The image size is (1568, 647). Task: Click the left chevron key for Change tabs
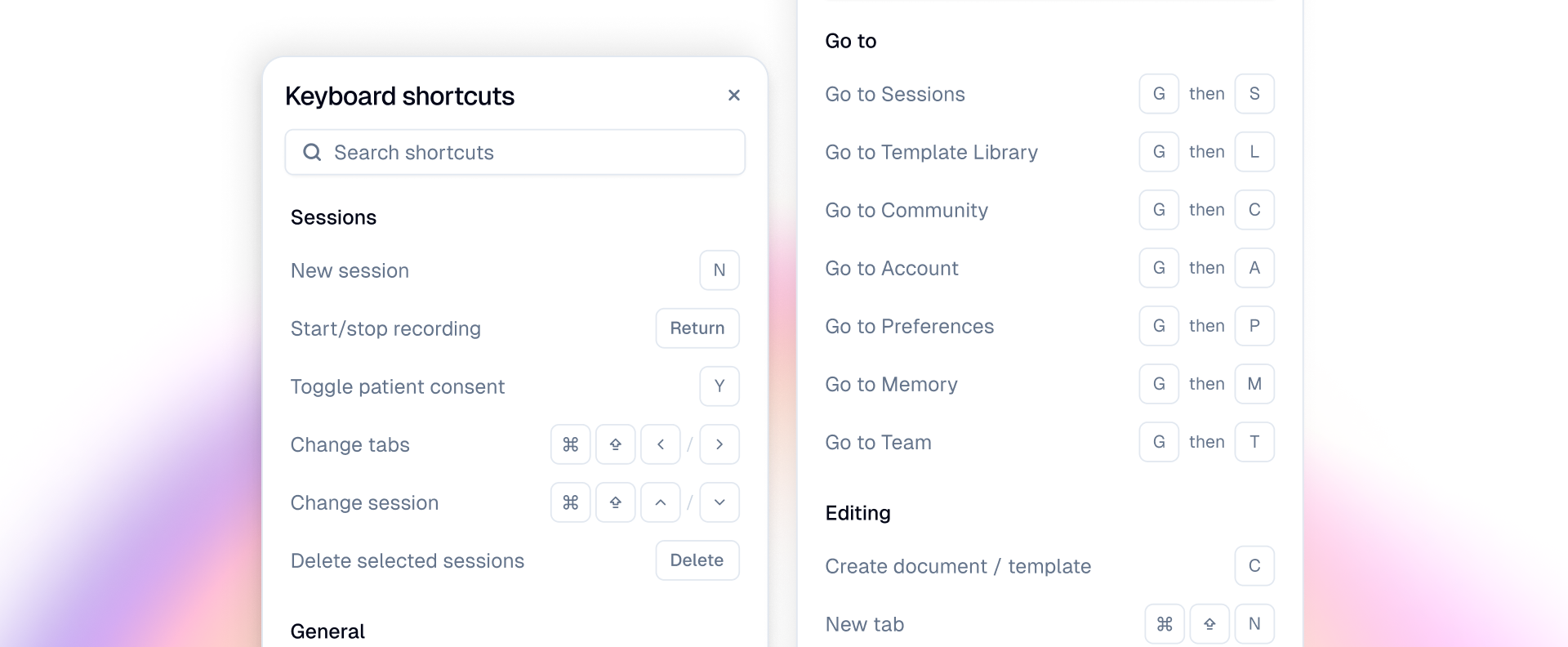tap(661, 444)
